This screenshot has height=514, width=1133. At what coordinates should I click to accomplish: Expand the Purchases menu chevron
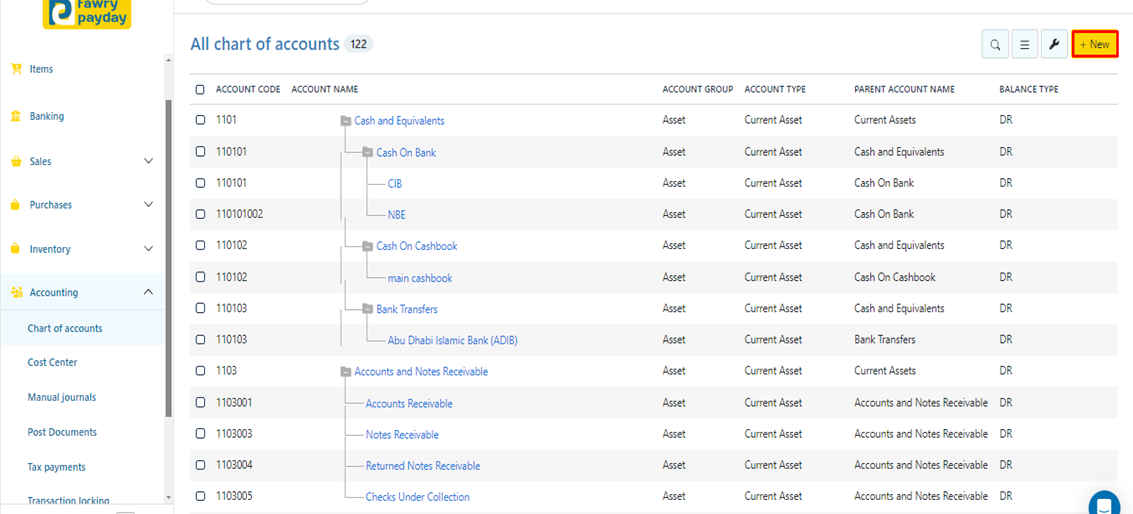click(148, 205)
